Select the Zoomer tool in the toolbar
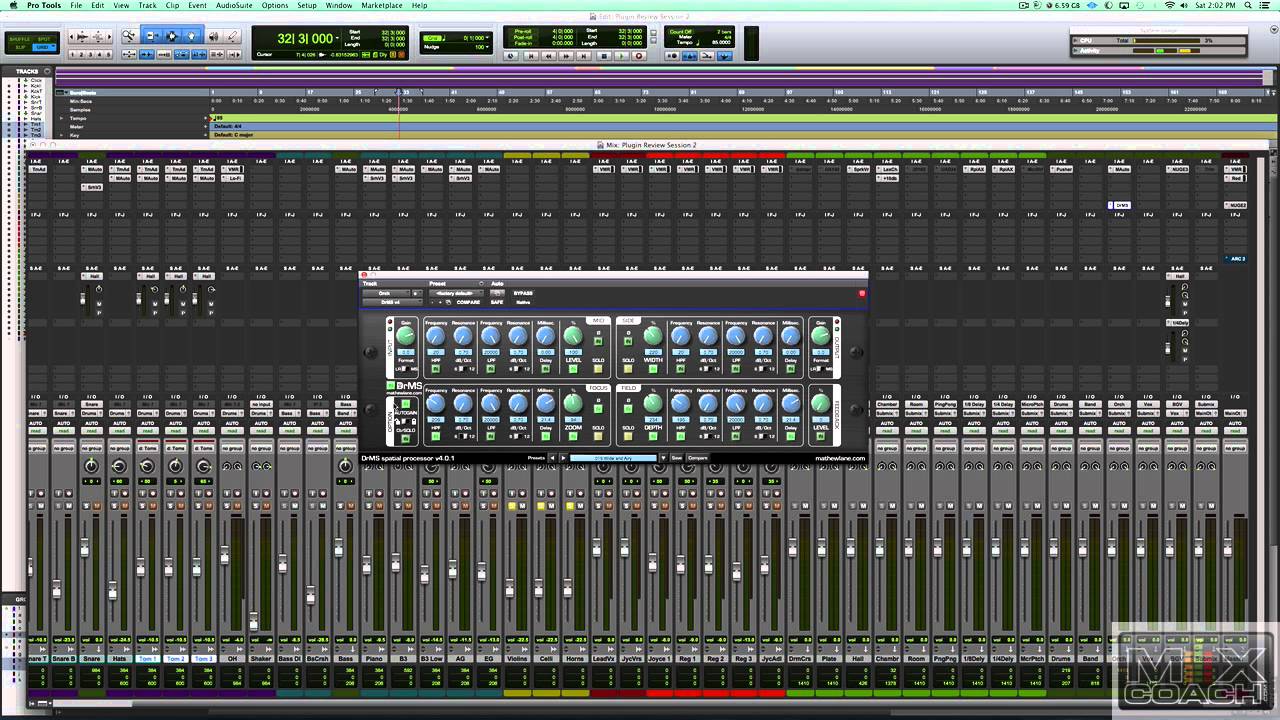The height and width of the screenshot is (720, 1280). pos(130,36)
